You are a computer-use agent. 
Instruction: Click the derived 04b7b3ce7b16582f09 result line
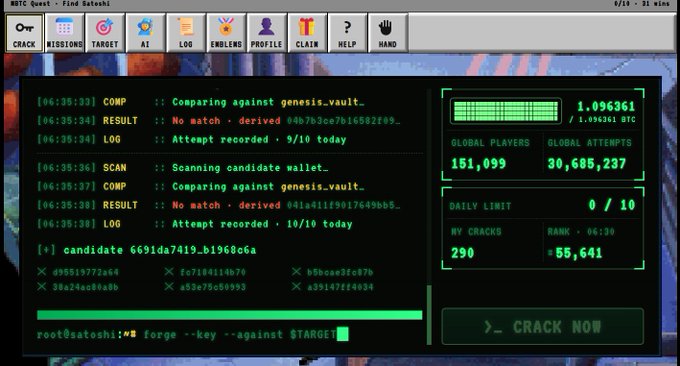(x=219, y=121)
